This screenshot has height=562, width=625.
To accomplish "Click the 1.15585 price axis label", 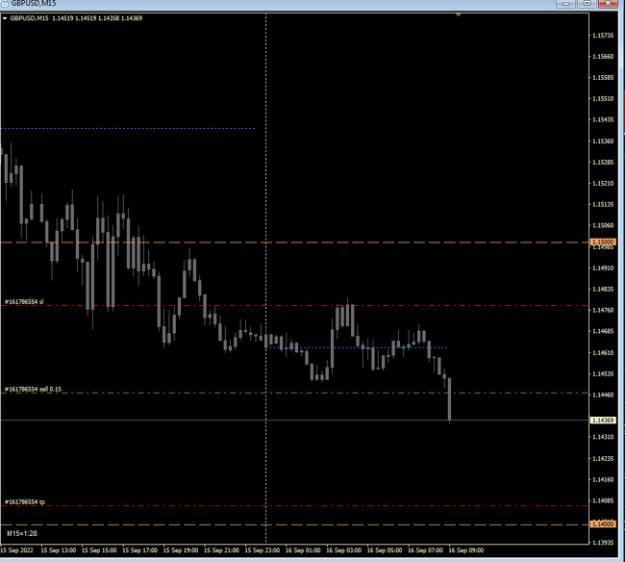I will [603, 78].
